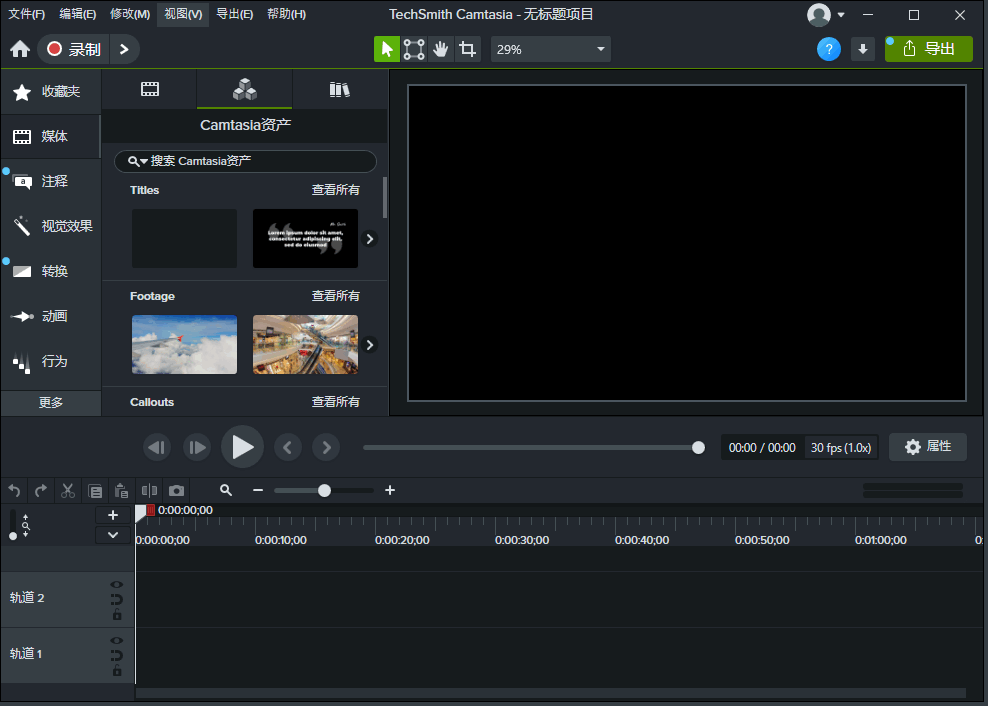Image resolution: width=988 pixels, height=706 pixels.
Task: Expand the arrow next to 录制 button
Action: tap(124, 49)
